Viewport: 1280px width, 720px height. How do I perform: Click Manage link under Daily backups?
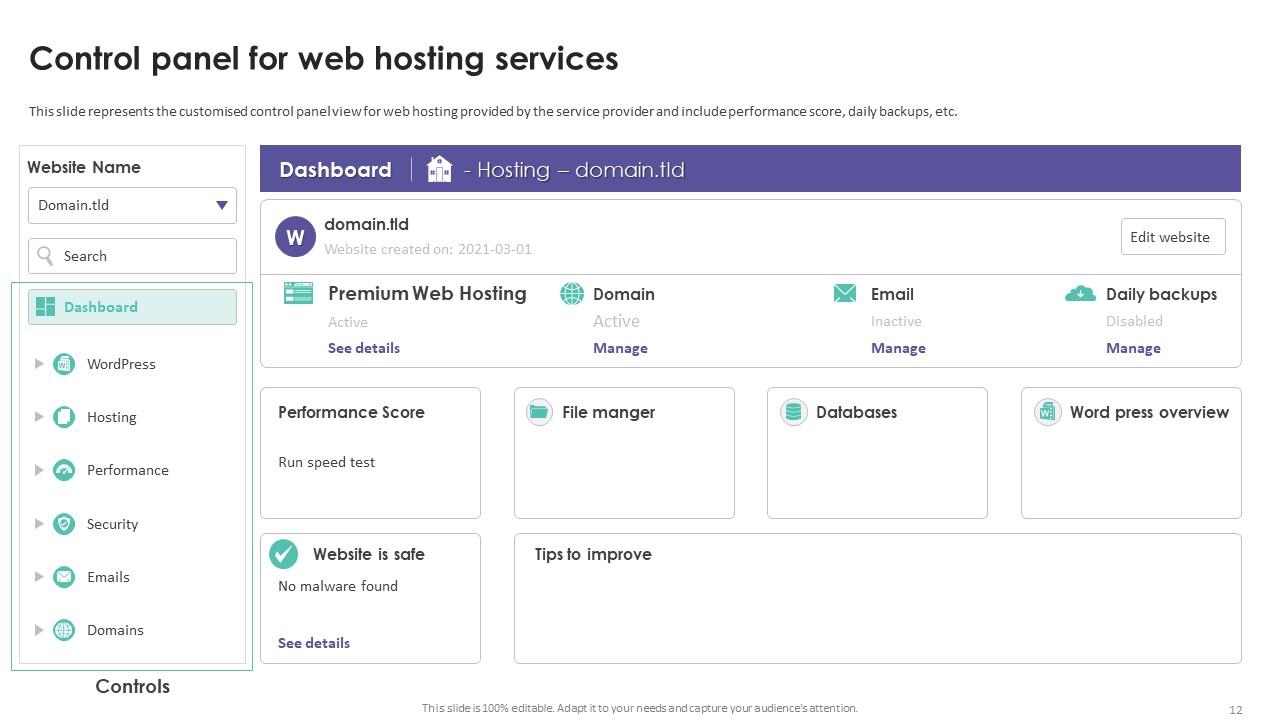(x=1133, y=348)
